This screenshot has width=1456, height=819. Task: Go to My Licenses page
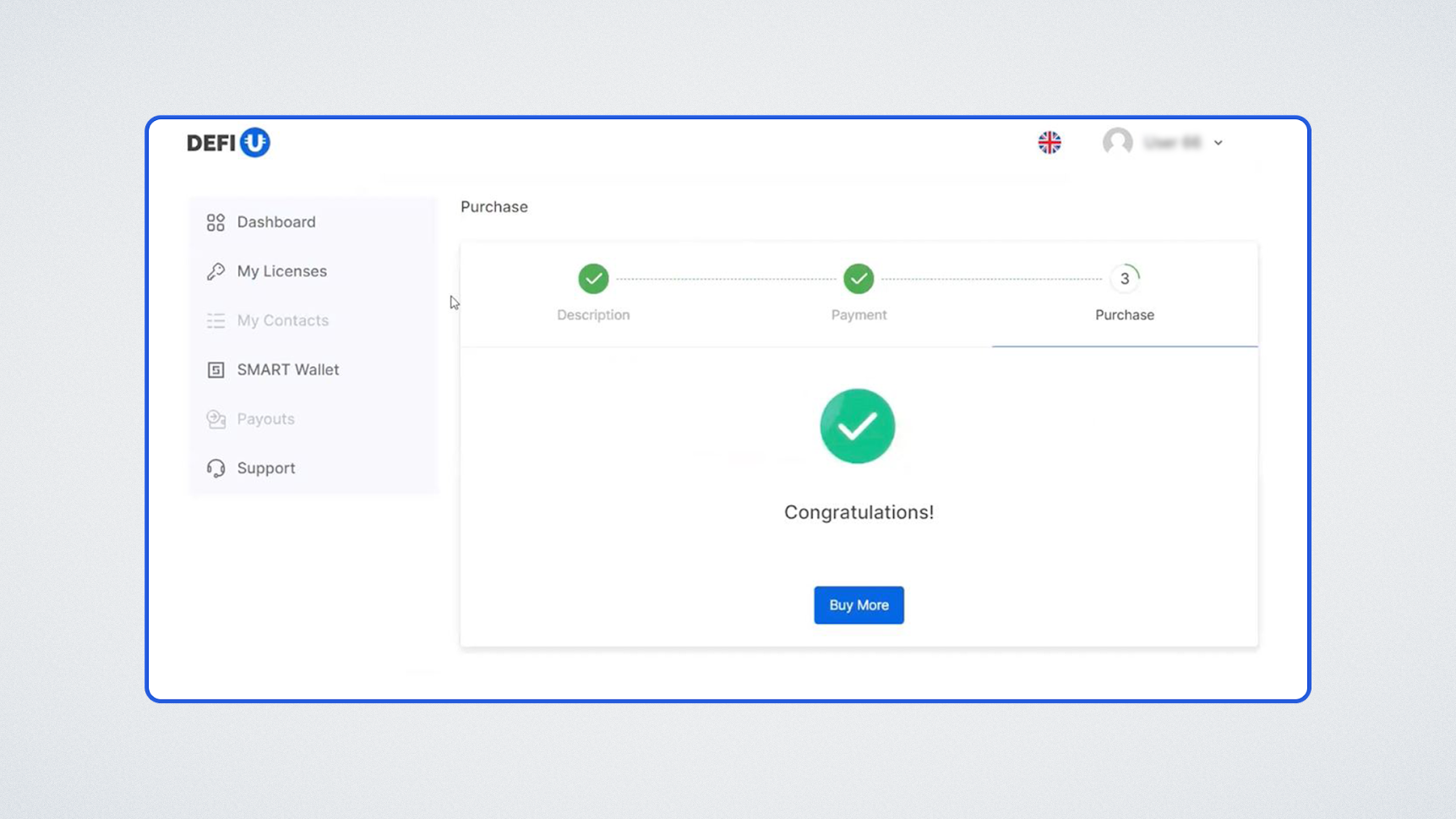point(281,271)
